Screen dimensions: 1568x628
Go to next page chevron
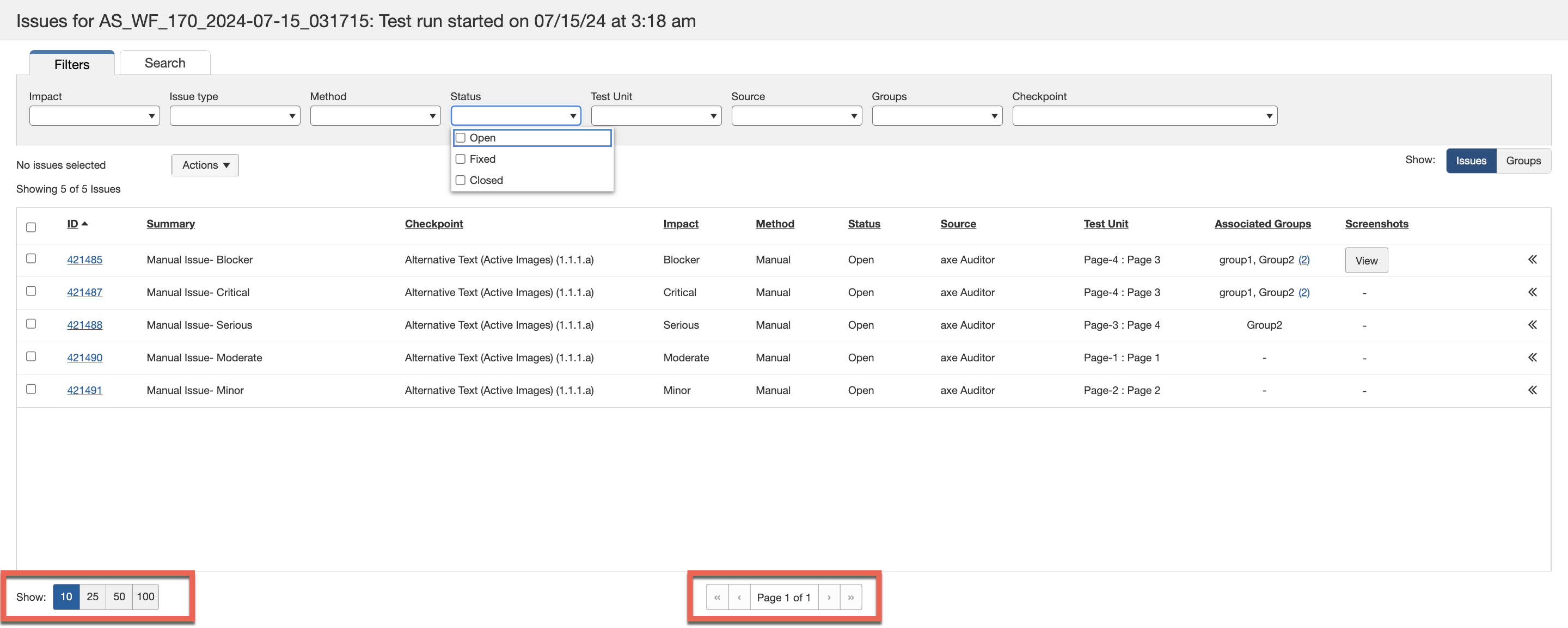tap(829, 597)
